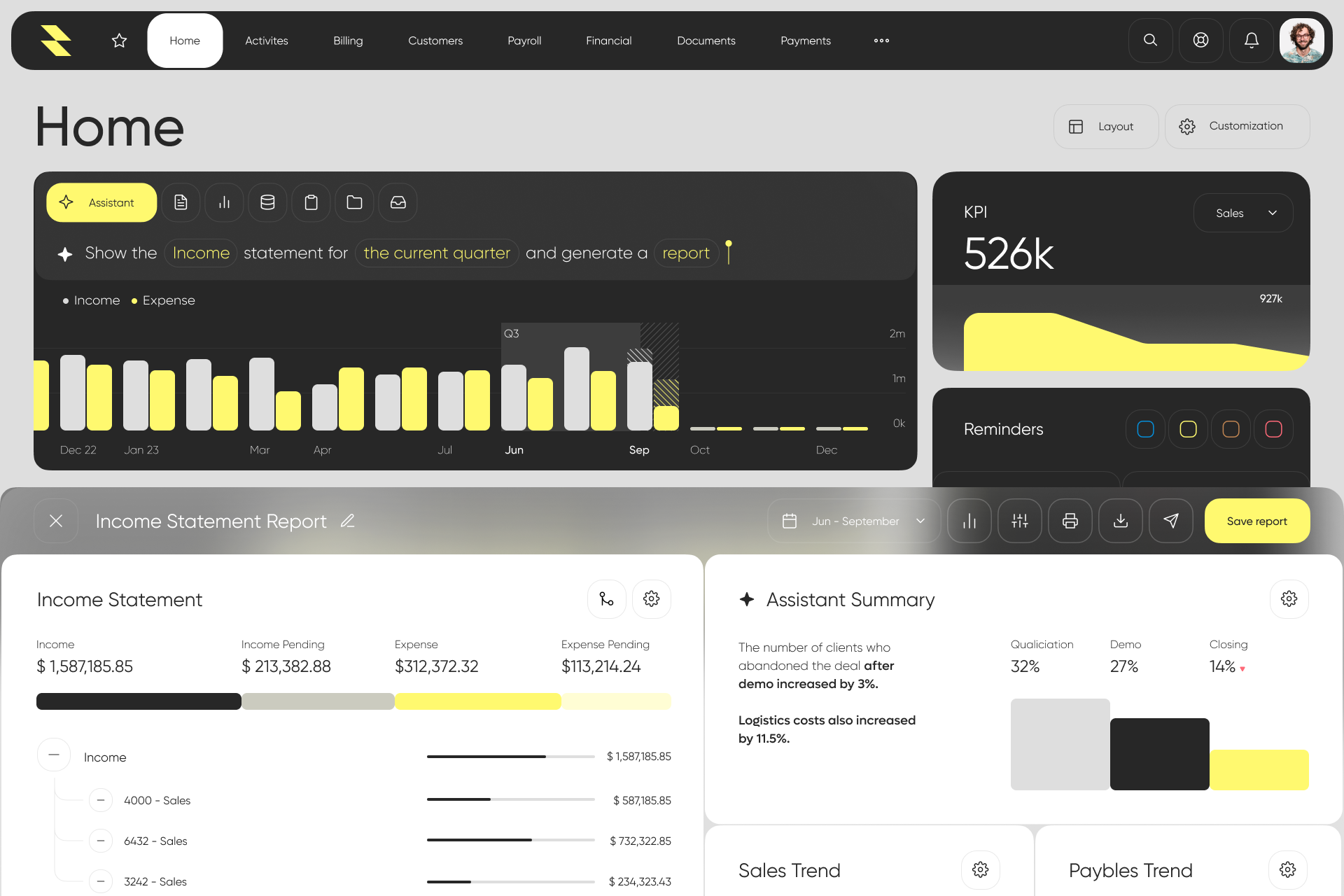This screenshot has width=1344, height=896.
Task: Open the search icon in top navigation
Action: [1150, 40]
